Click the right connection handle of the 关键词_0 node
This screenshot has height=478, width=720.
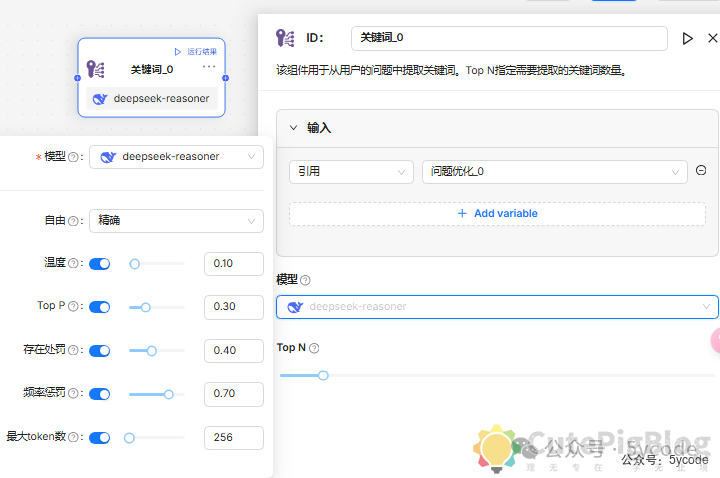coord(225,78)
